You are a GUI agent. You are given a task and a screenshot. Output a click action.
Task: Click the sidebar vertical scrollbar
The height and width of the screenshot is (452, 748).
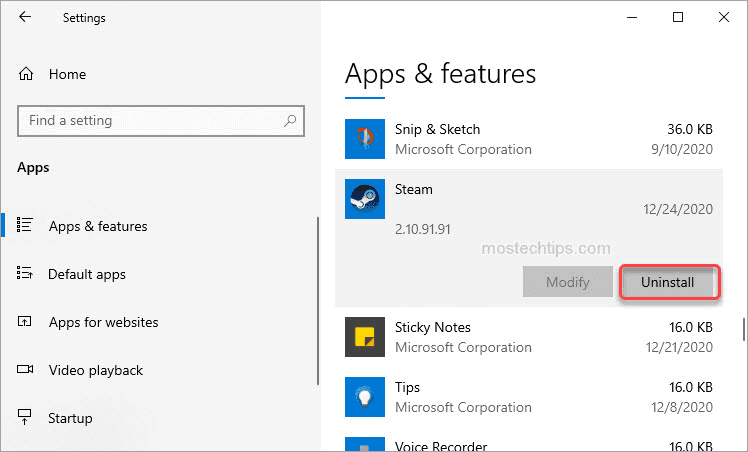pyautogui.click(x=318, y=300)
